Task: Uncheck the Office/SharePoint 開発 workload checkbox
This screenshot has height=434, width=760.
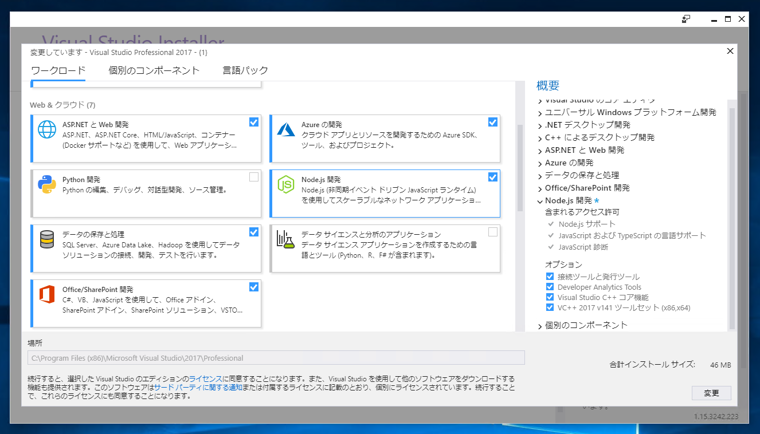Action: (254, 287)
